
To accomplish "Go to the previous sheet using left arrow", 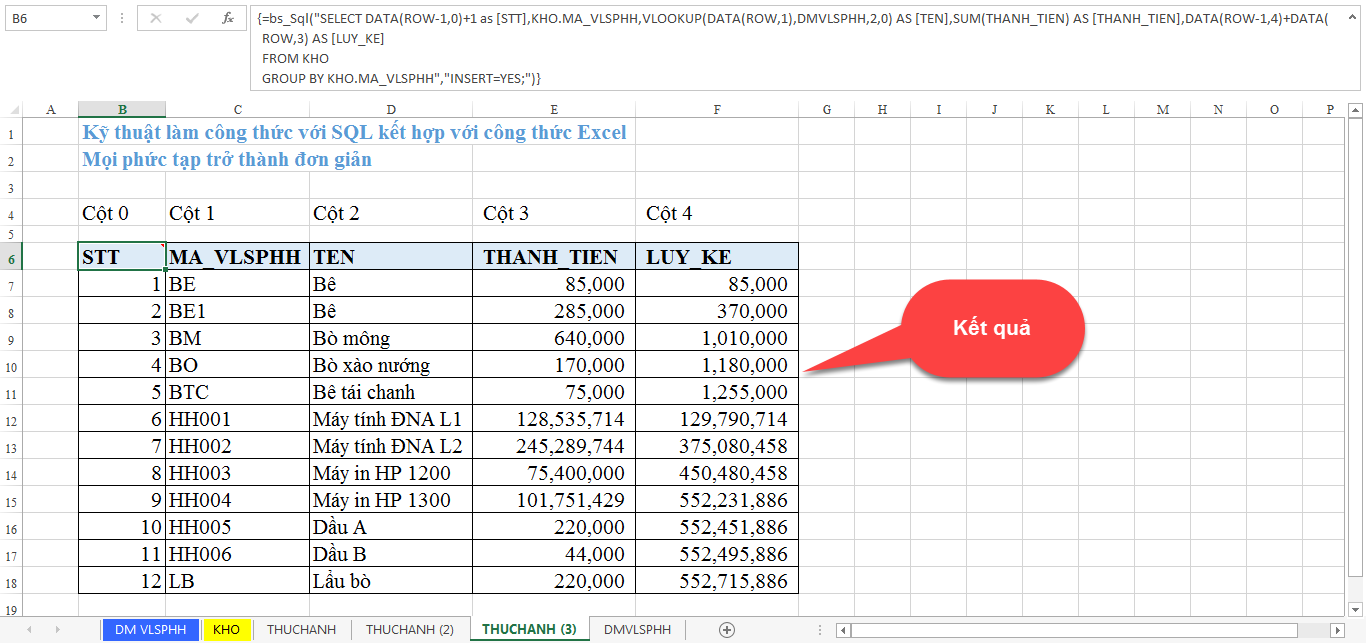I will pos(29,629).
